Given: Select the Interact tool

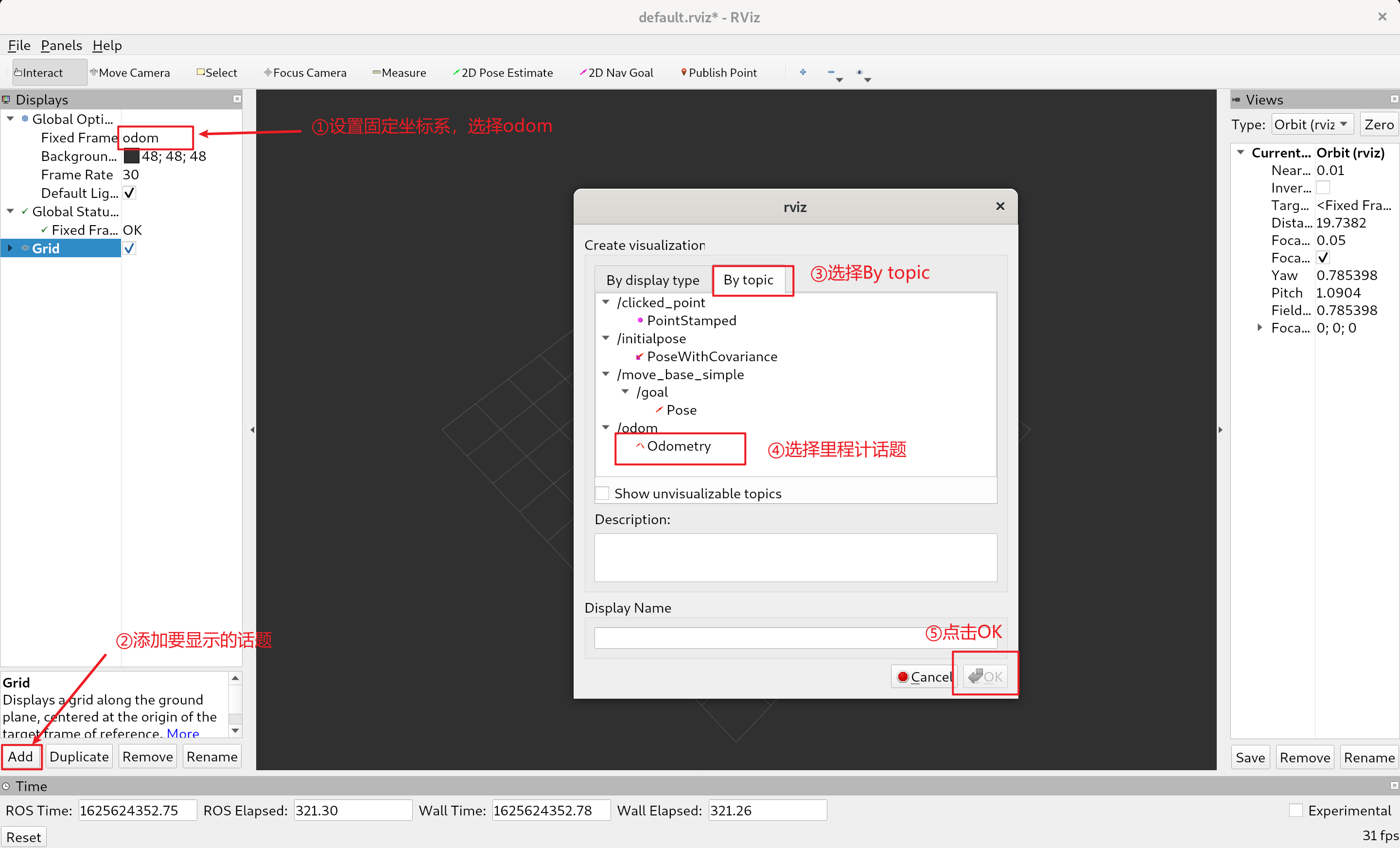Looking at the screenshot, I should [x=49, y=73].
